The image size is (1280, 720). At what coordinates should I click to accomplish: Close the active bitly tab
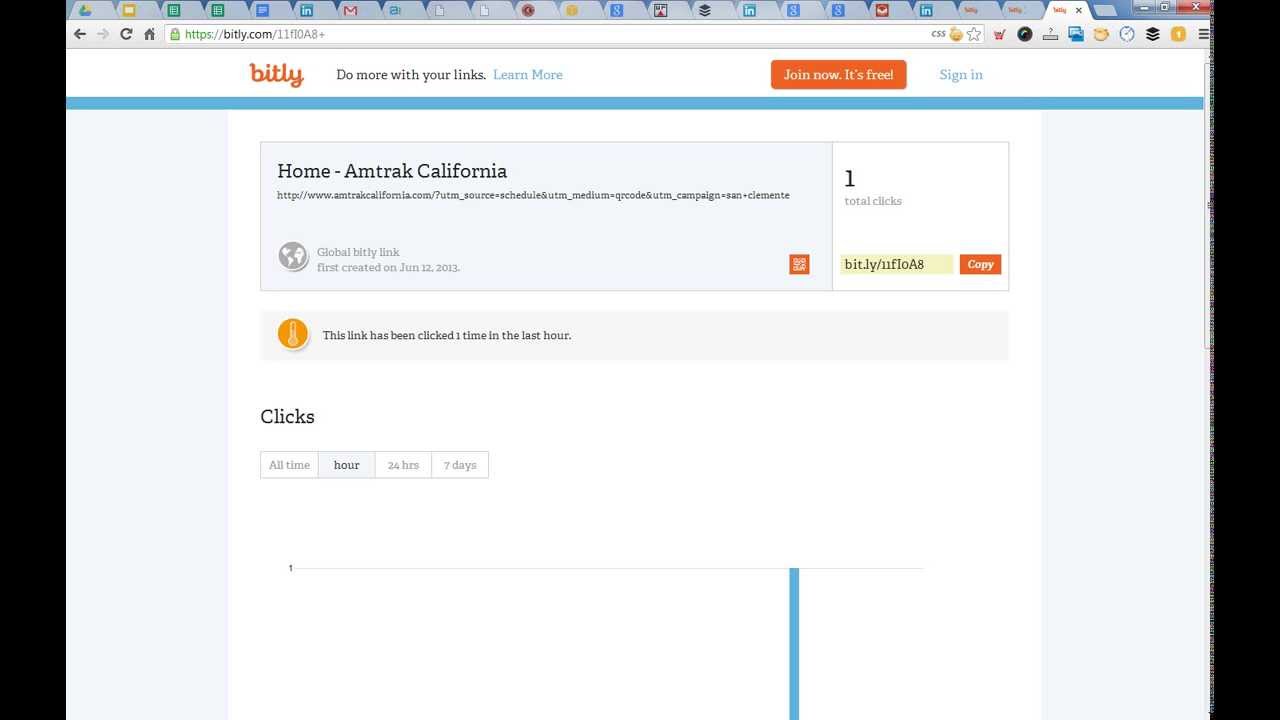pyautogui.click(x=1078, y=10)
